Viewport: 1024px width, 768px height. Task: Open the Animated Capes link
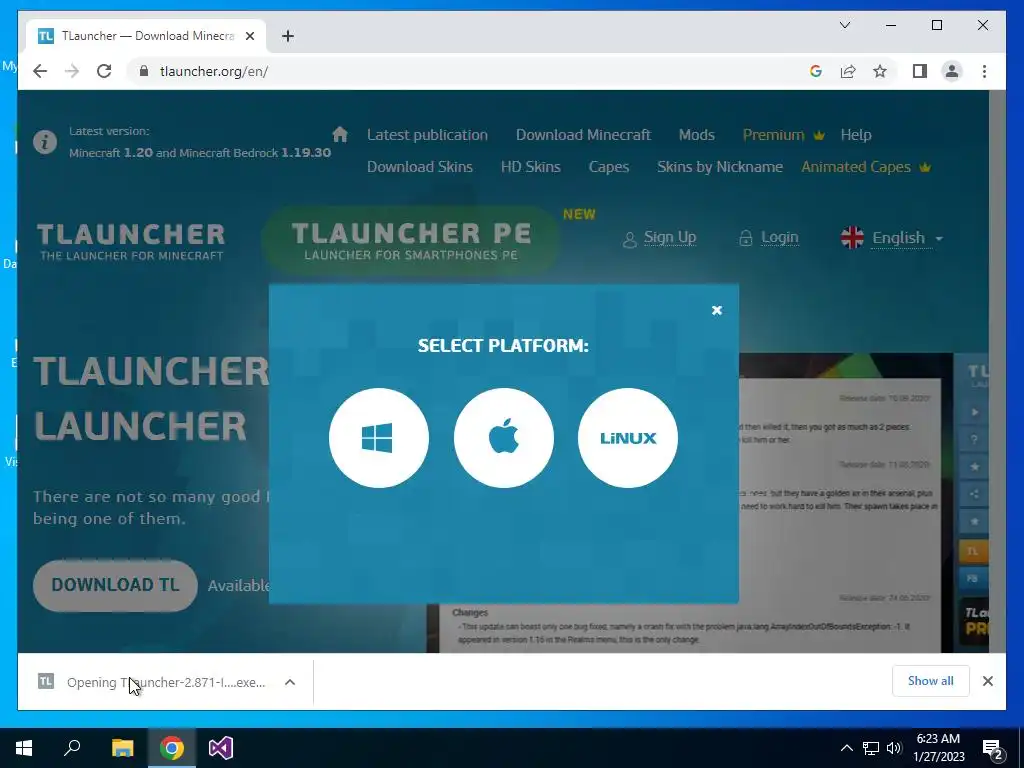click(865, 167)
